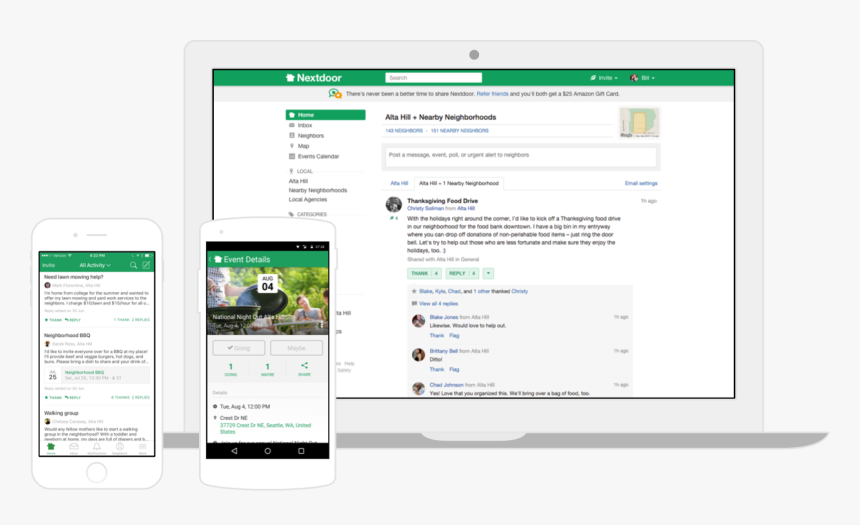Viewport: 860px width, 525px height.
Task: Open the Invite dropdown in laptop header
Action: tap(604, 78)
